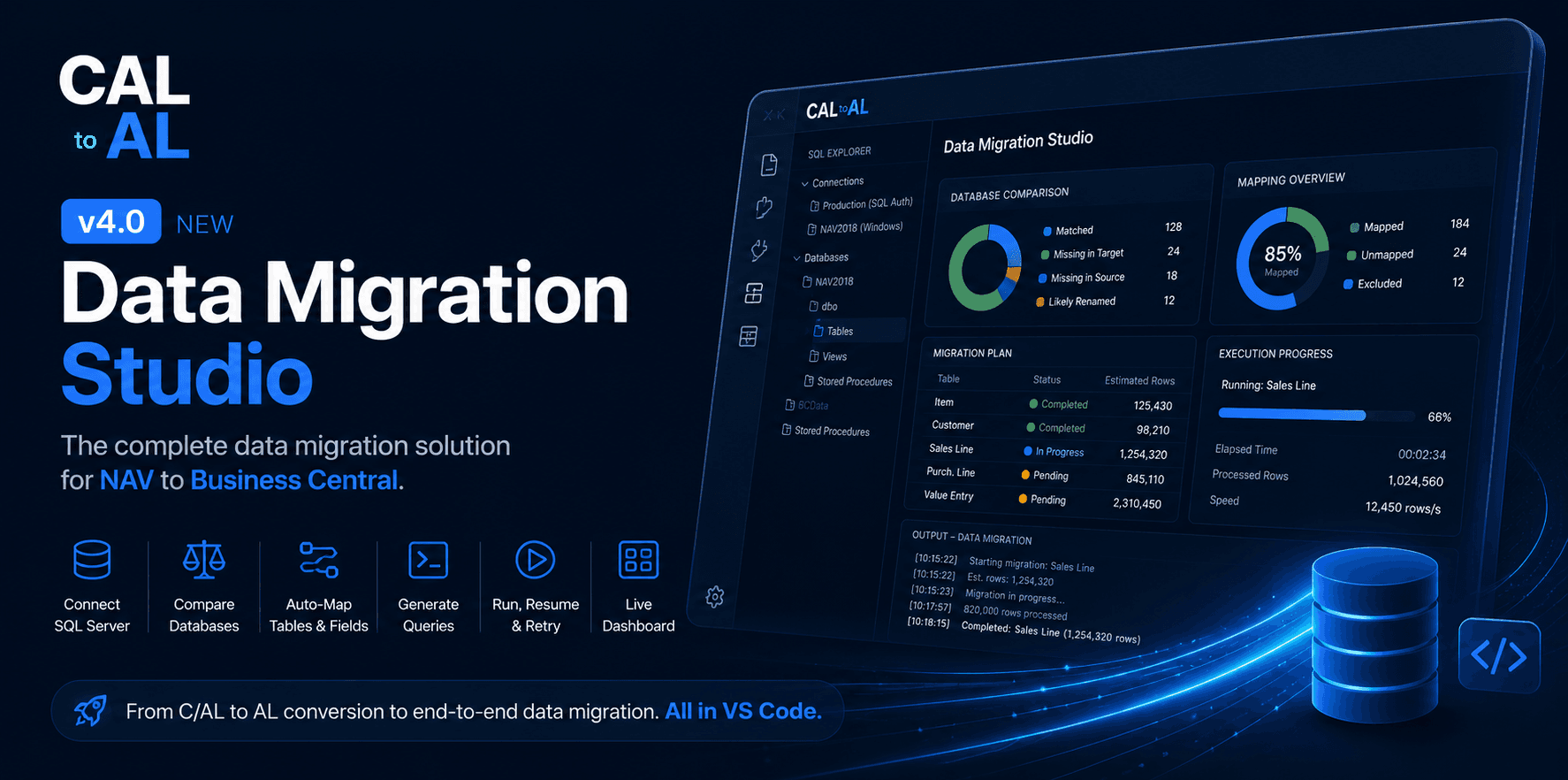Click the Status column header

(1047, 379)
